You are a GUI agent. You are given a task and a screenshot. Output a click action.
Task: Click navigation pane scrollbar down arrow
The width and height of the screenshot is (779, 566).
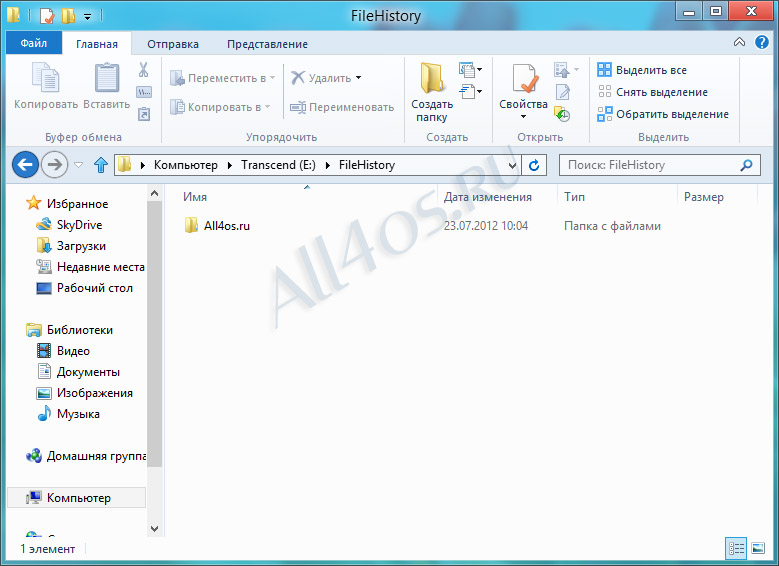pyautogui.click(x=155, y=528)
